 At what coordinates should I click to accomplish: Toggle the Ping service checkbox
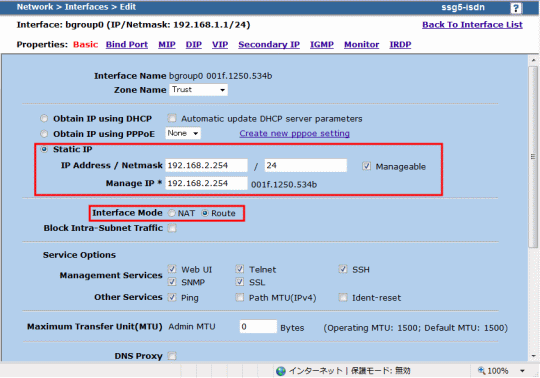click(172, 297)
